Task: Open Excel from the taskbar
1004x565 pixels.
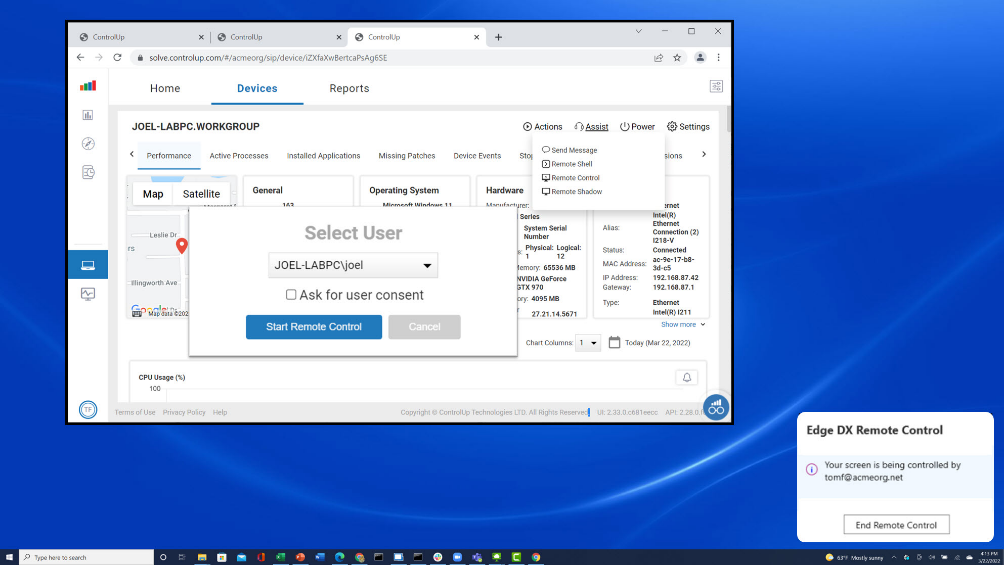Action: click(280, 557)
